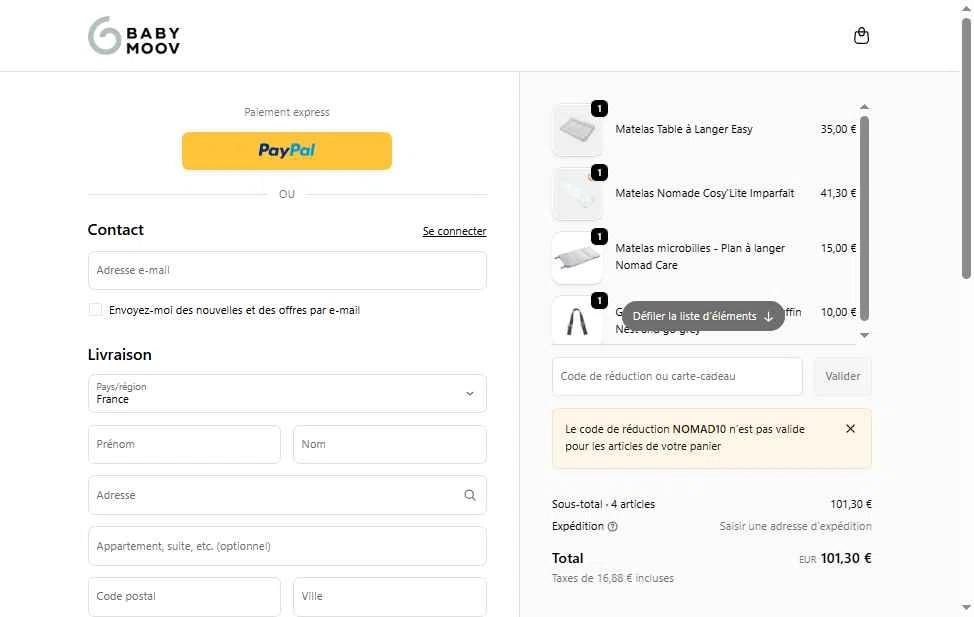Click the text Matelas Table à Langer Easy

[x=684, y=129]
